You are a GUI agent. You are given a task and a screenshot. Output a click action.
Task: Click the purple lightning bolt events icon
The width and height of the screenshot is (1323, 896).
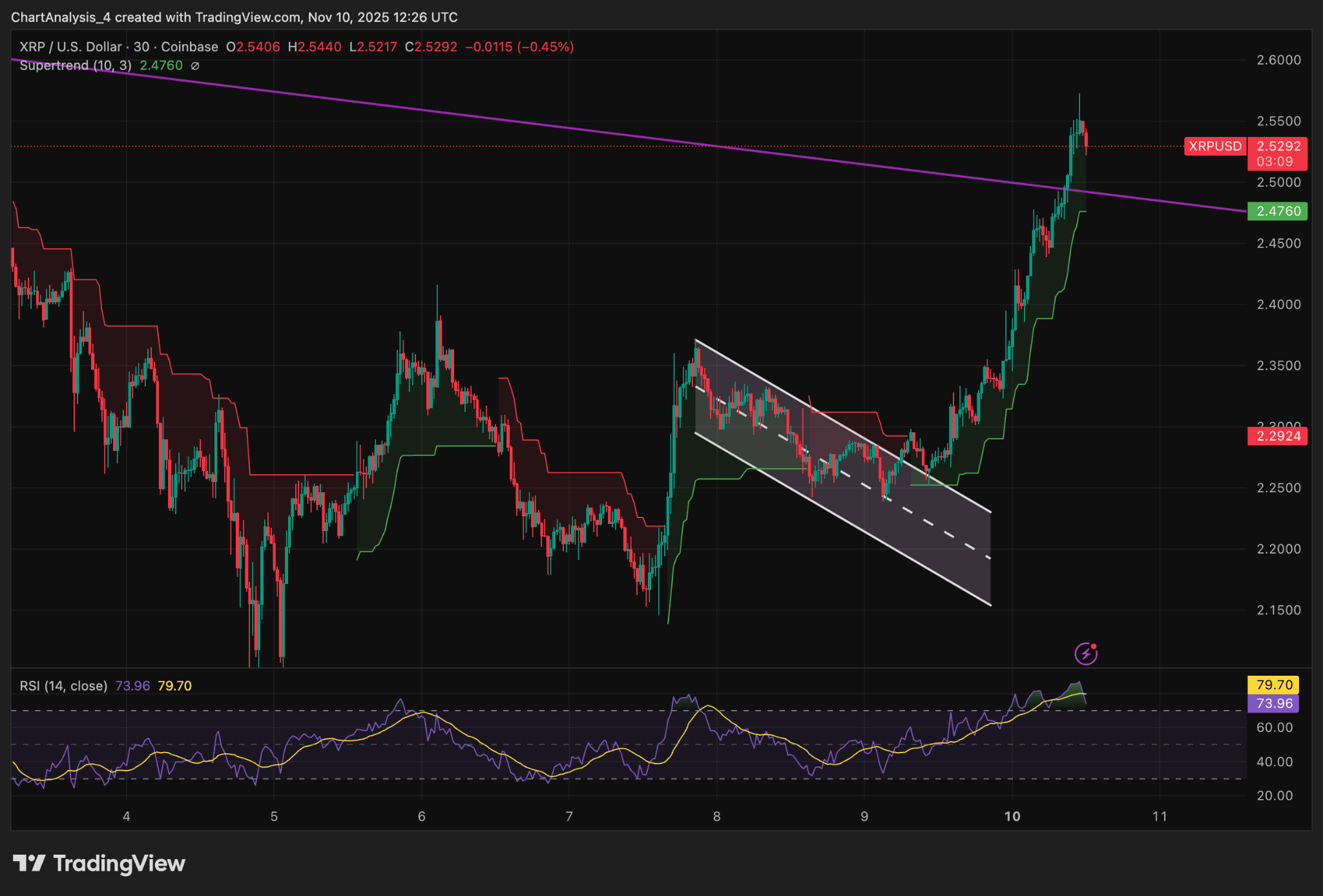coord(1086,654)
